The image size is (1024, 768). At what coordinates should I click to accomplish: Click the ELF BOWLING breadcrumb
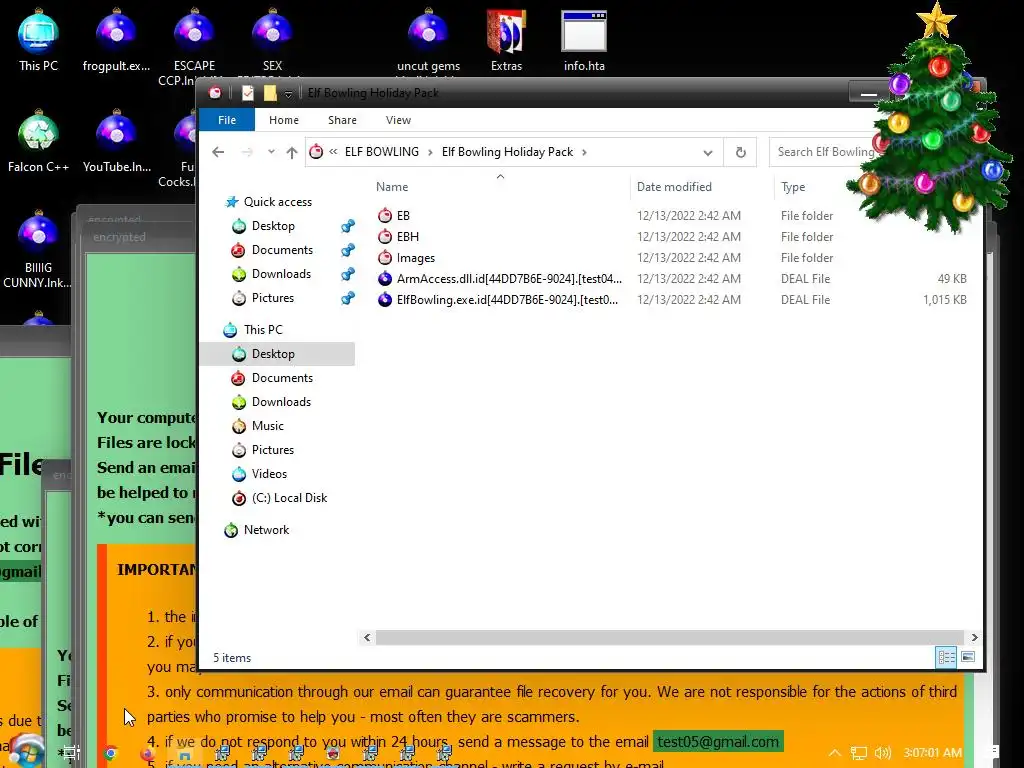(381, 152)
